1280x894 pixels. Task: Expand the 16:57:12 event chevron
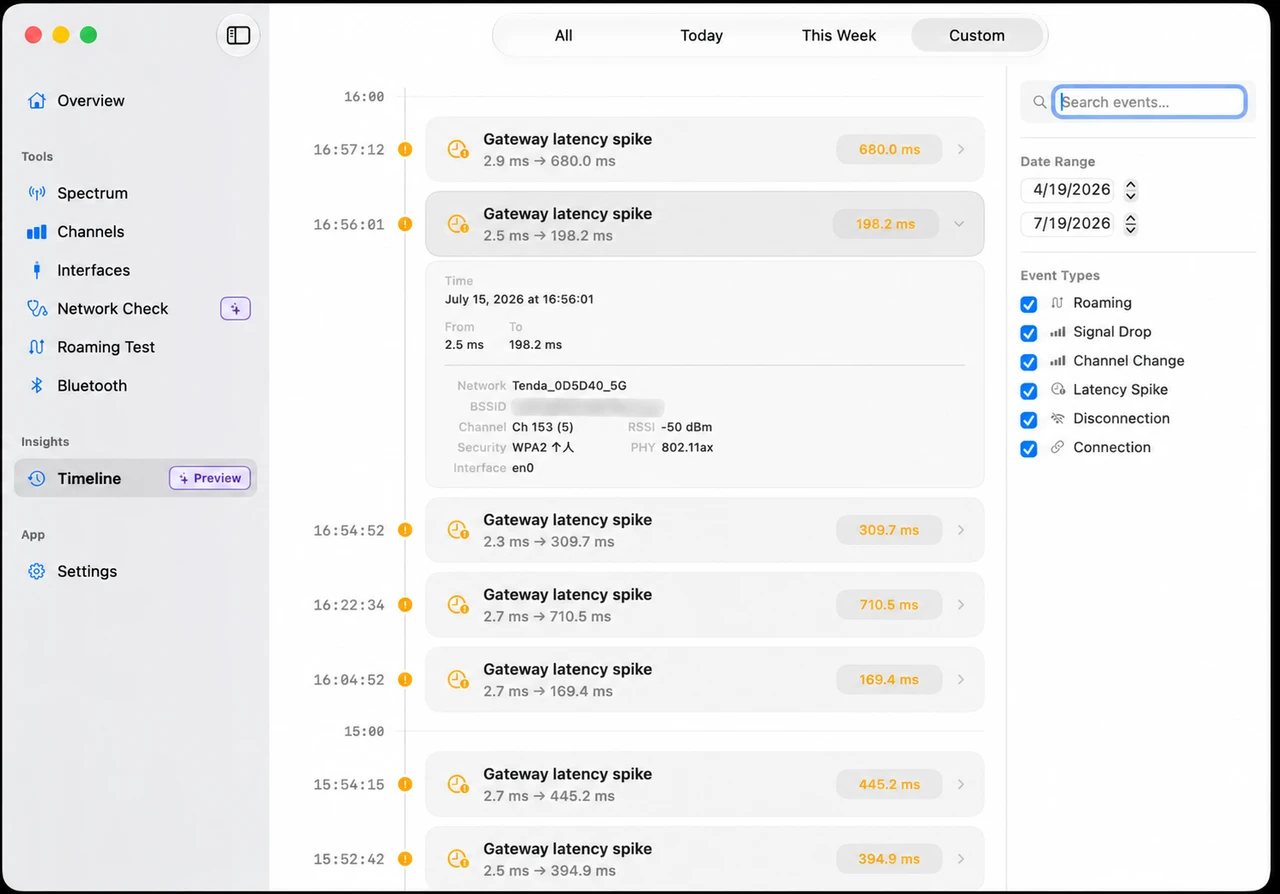[x=961, y=149]
